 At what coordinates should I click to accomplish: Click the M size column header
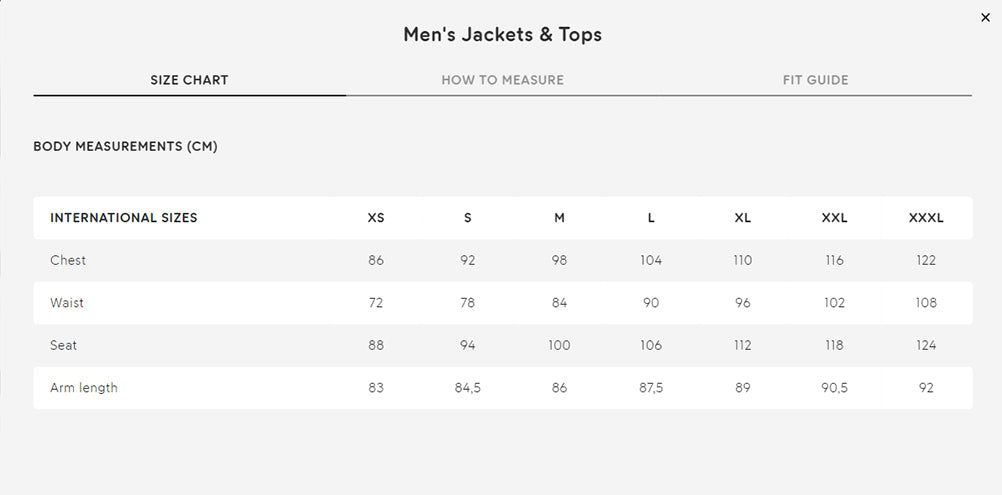pyautogui.click(x=559, y=218)
